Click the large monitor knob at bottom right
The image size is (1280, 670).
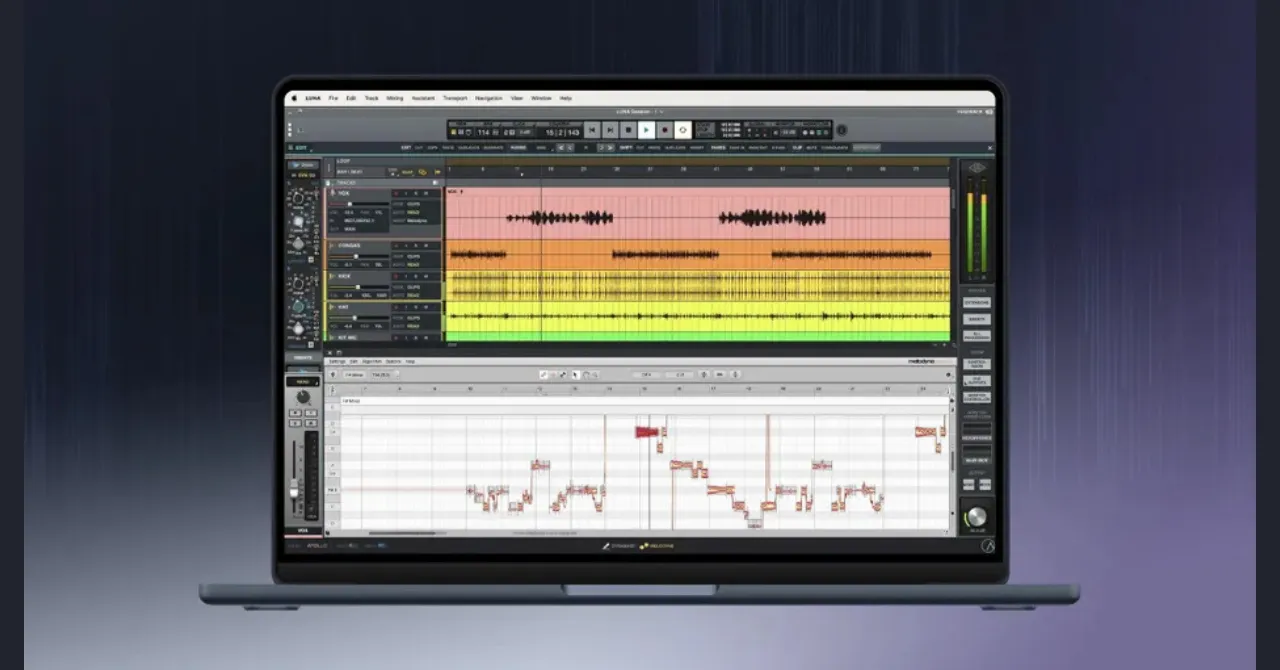click(976, 517)
